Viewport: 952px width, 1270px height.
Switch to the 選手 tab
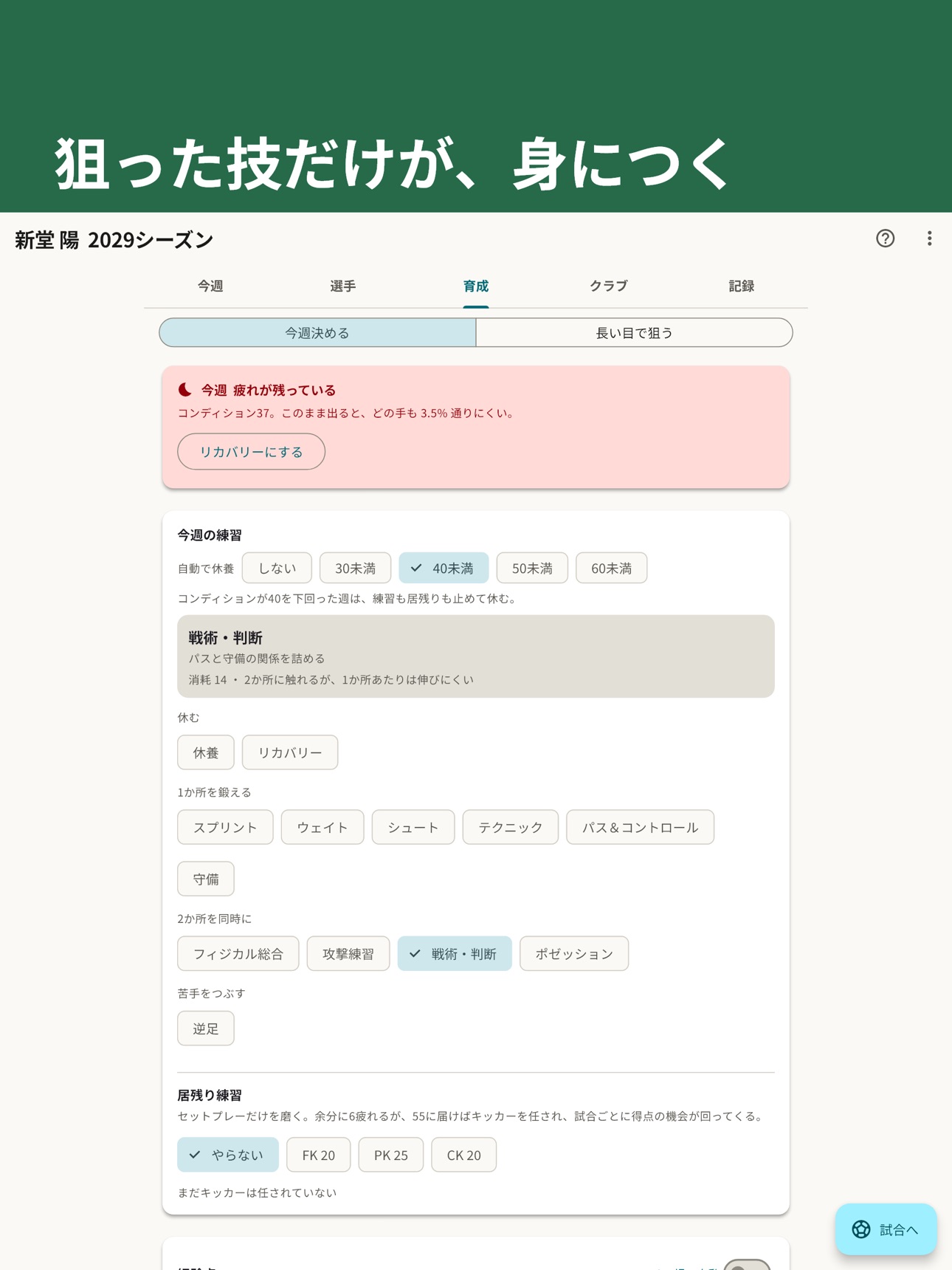(x=343, y=286)
